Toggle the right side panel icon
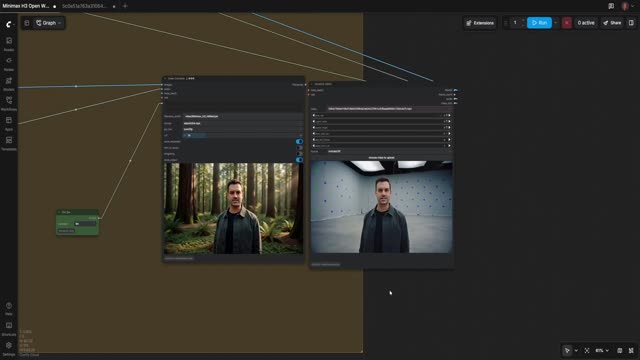640x360 pixels. click(631, 23)
